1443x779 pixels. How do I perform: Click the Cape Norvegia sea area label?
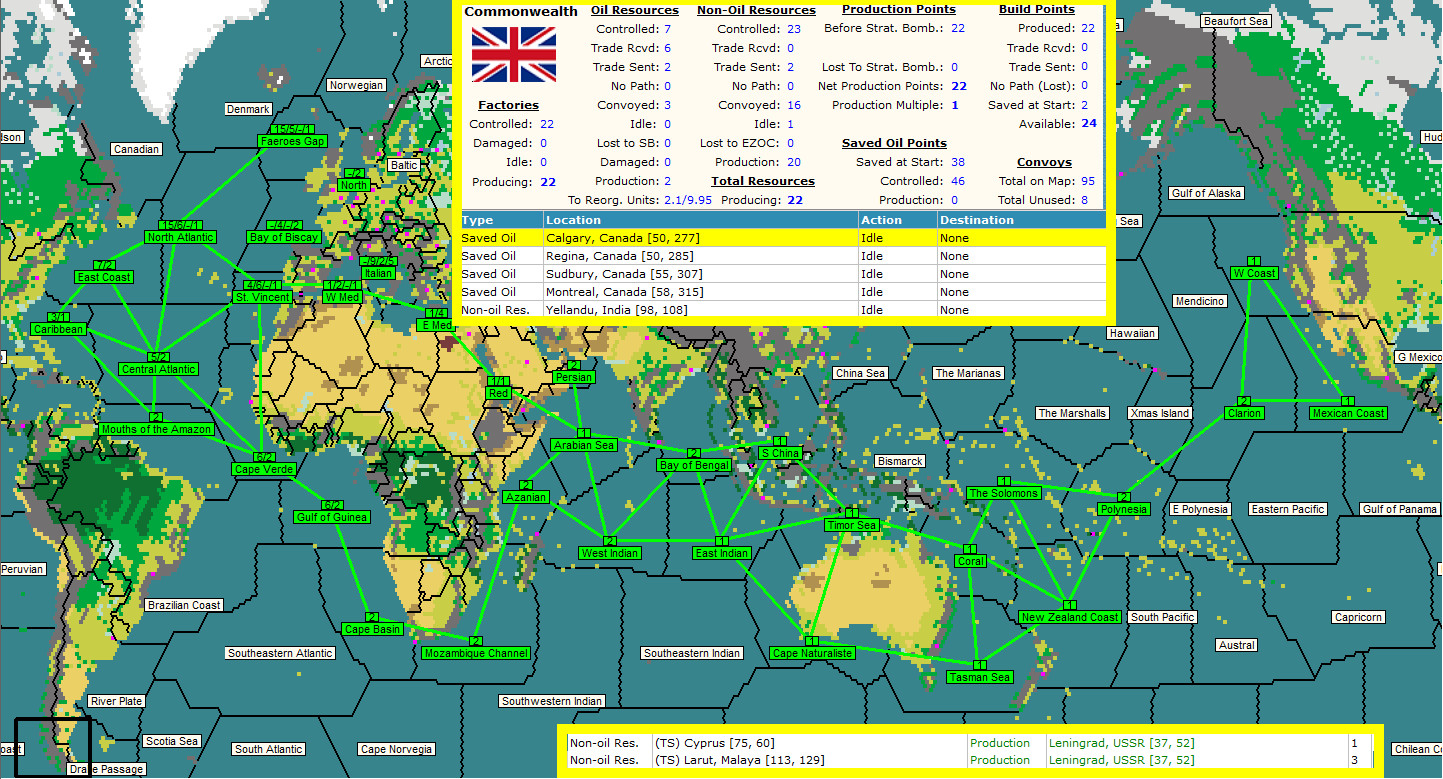397,750
